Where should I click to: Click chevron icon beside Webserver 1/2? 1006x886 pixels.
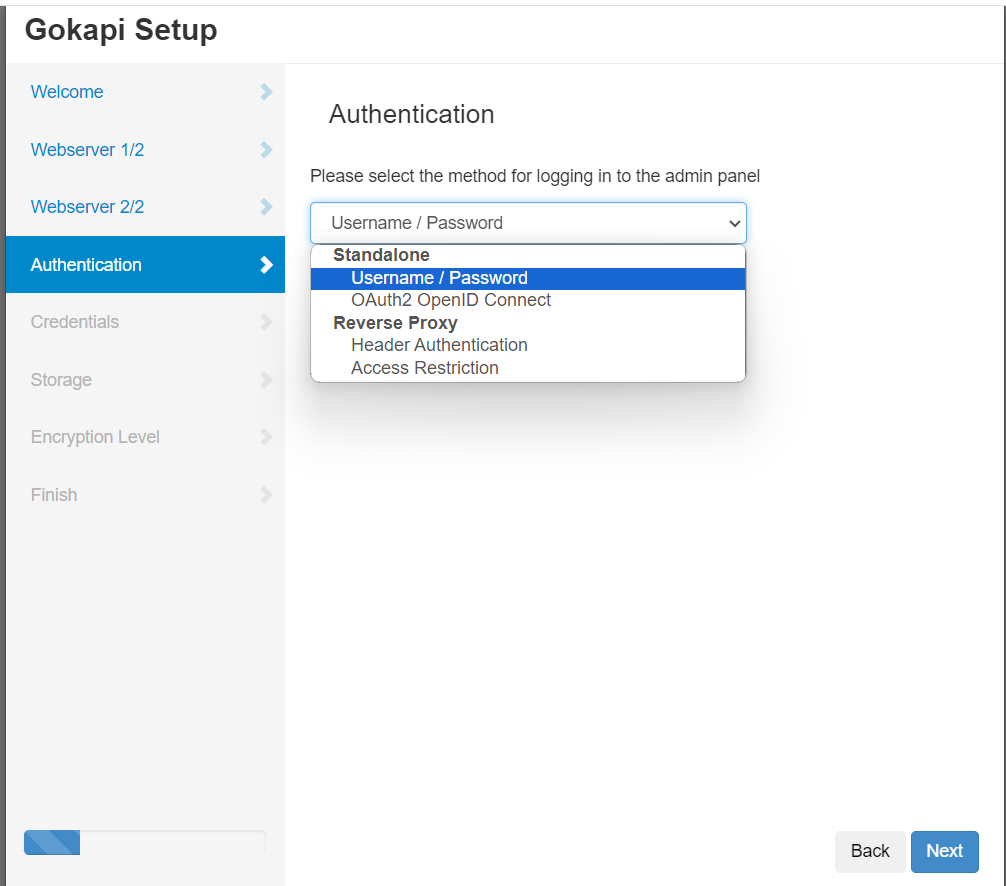pos(266,149)
